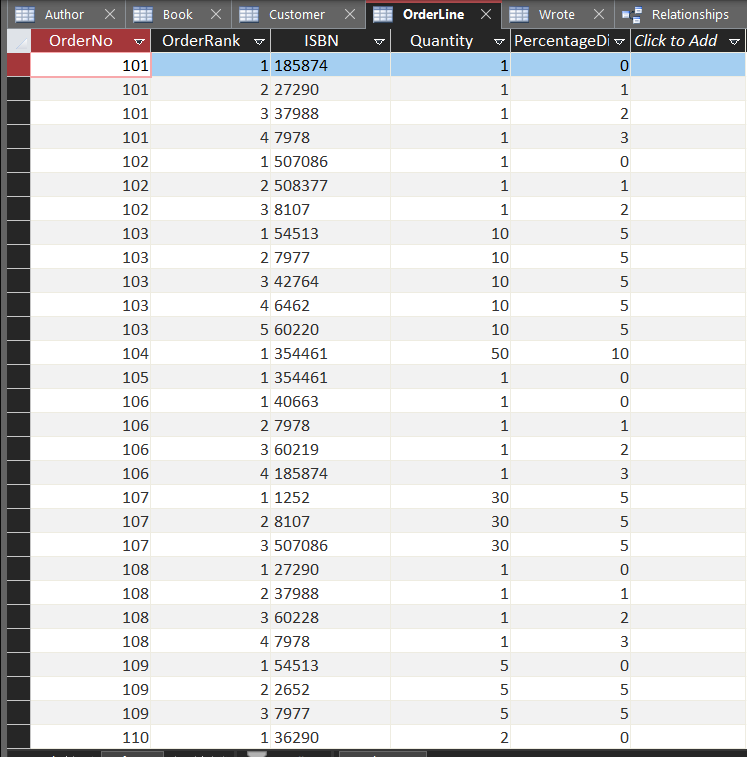Close the Wrote tab
Viewport: 747px width, 757px height.
click(x=599, y=14)
